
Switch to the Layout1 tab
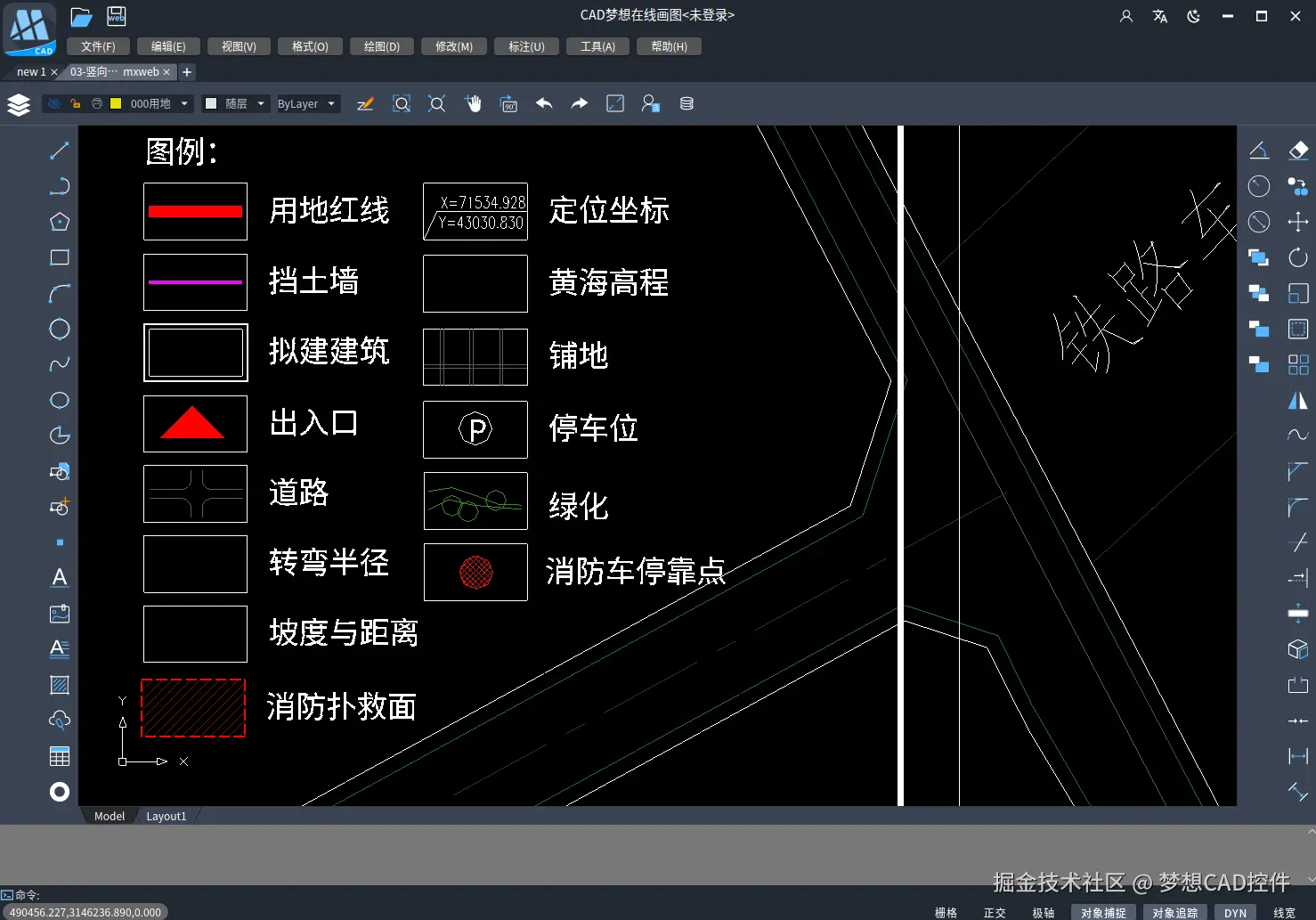[x=166, y=816]
